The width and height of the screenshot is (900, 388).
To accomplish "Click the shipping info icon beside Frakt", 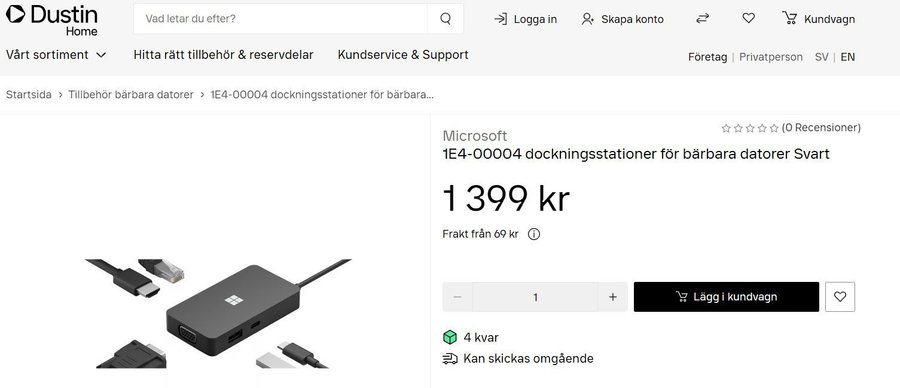I will [x=534, y=234].
